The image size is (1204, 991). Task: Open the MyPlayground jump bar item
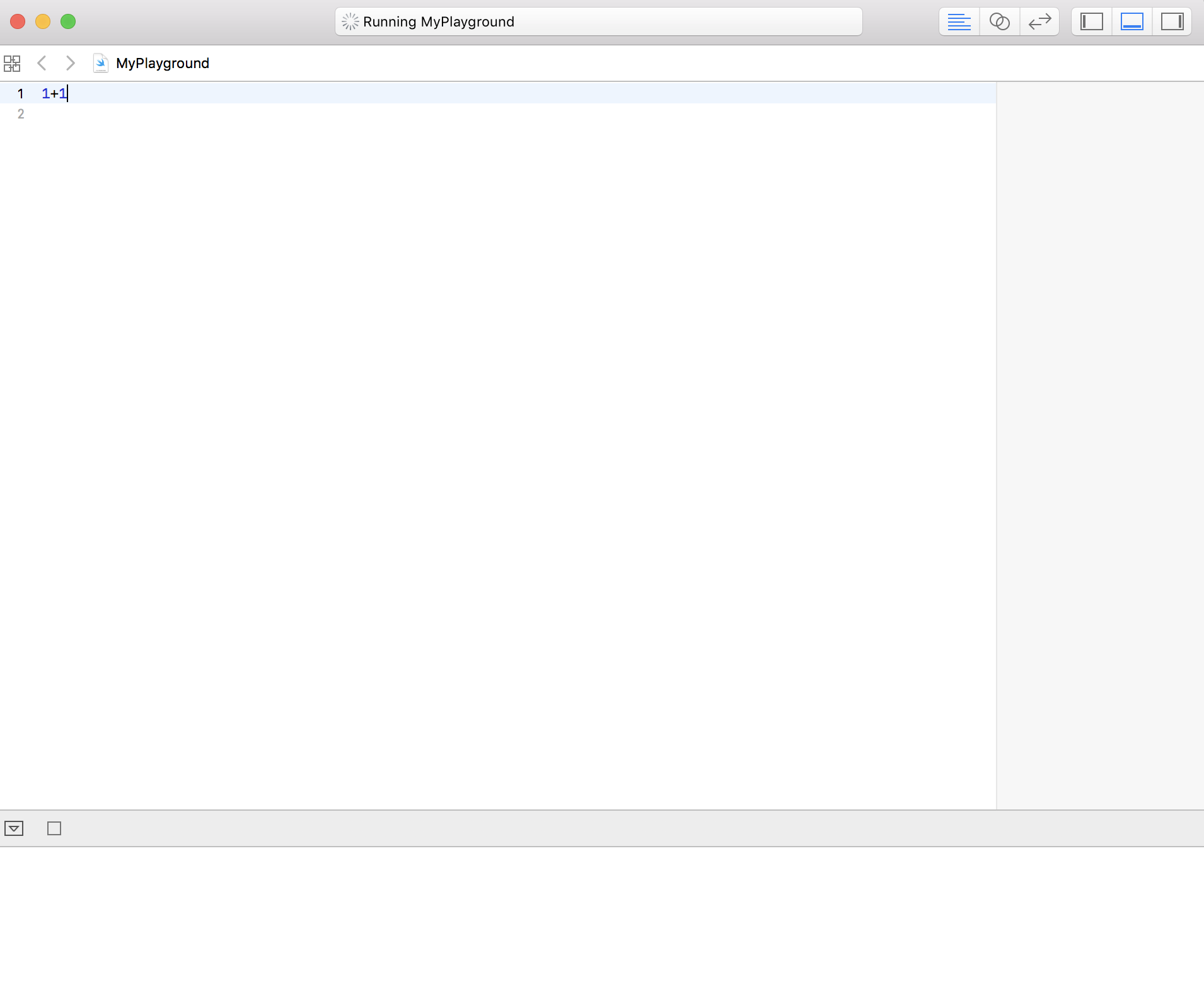pos(163,63)
